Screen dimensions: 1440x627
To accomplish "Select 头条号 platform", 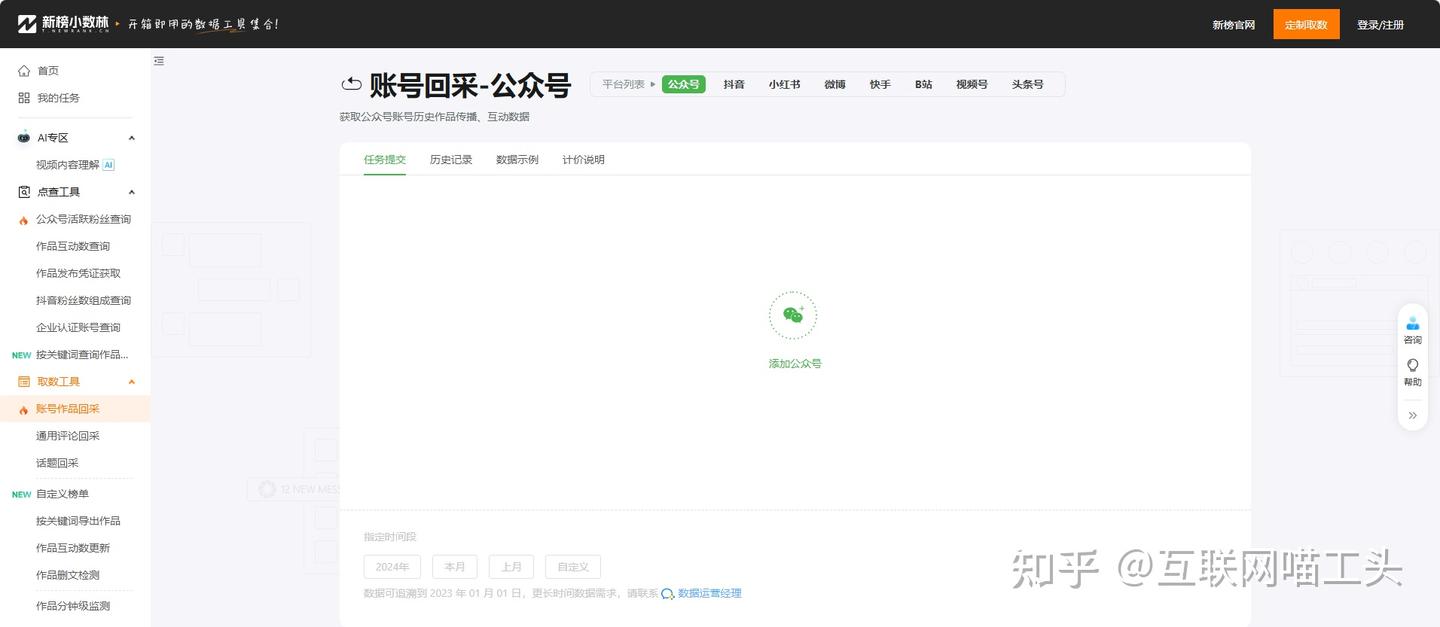I will [1027, 85].
